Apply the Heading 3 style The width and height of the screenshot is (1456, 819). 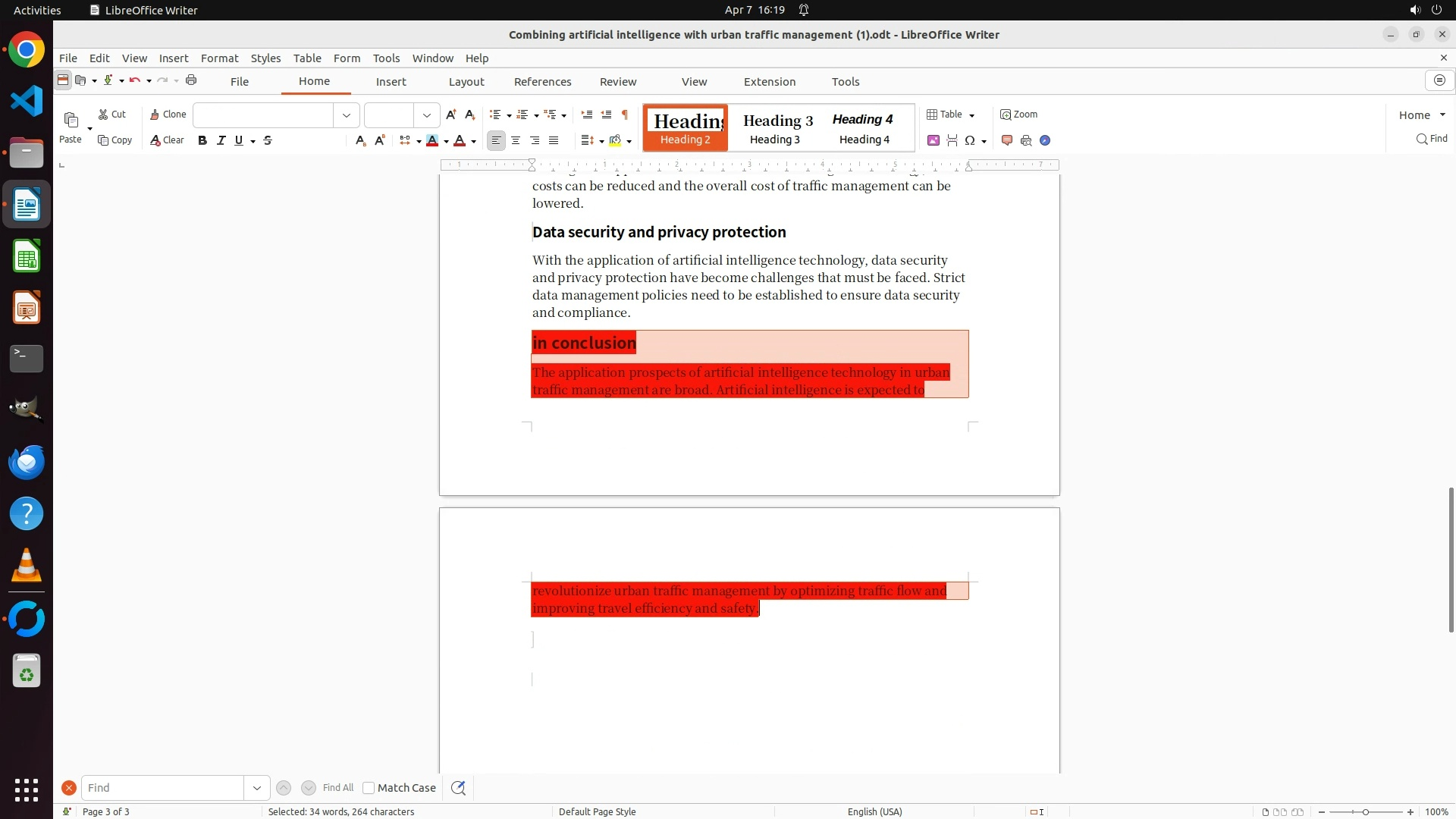point(777,127)
